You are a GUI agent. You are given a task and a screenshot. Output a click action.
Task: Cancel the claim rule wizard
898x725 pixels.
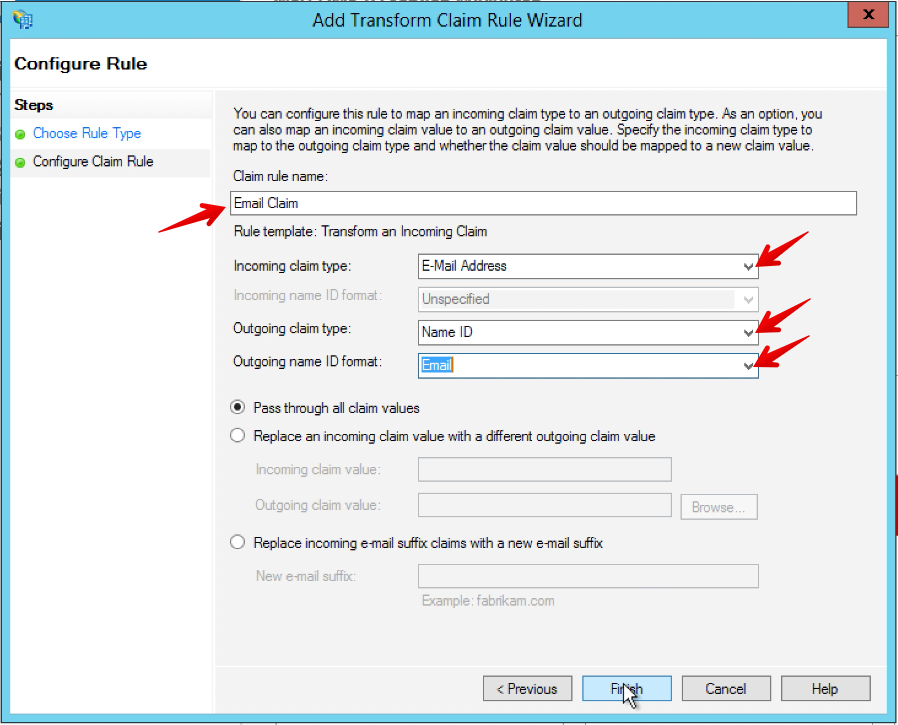(x=726, y=688)
